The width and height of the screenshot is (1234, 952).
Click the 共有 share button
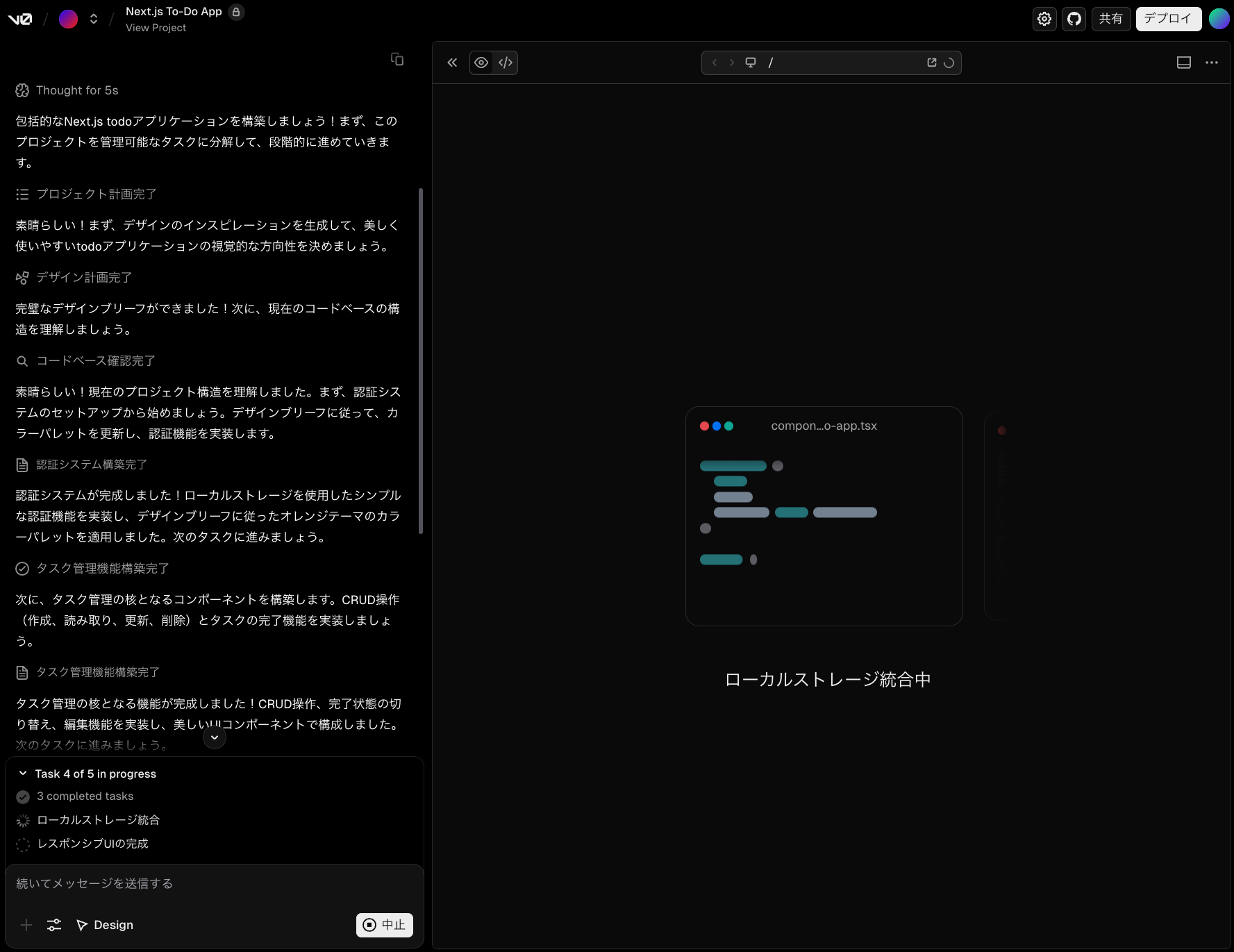(1111, 19)
